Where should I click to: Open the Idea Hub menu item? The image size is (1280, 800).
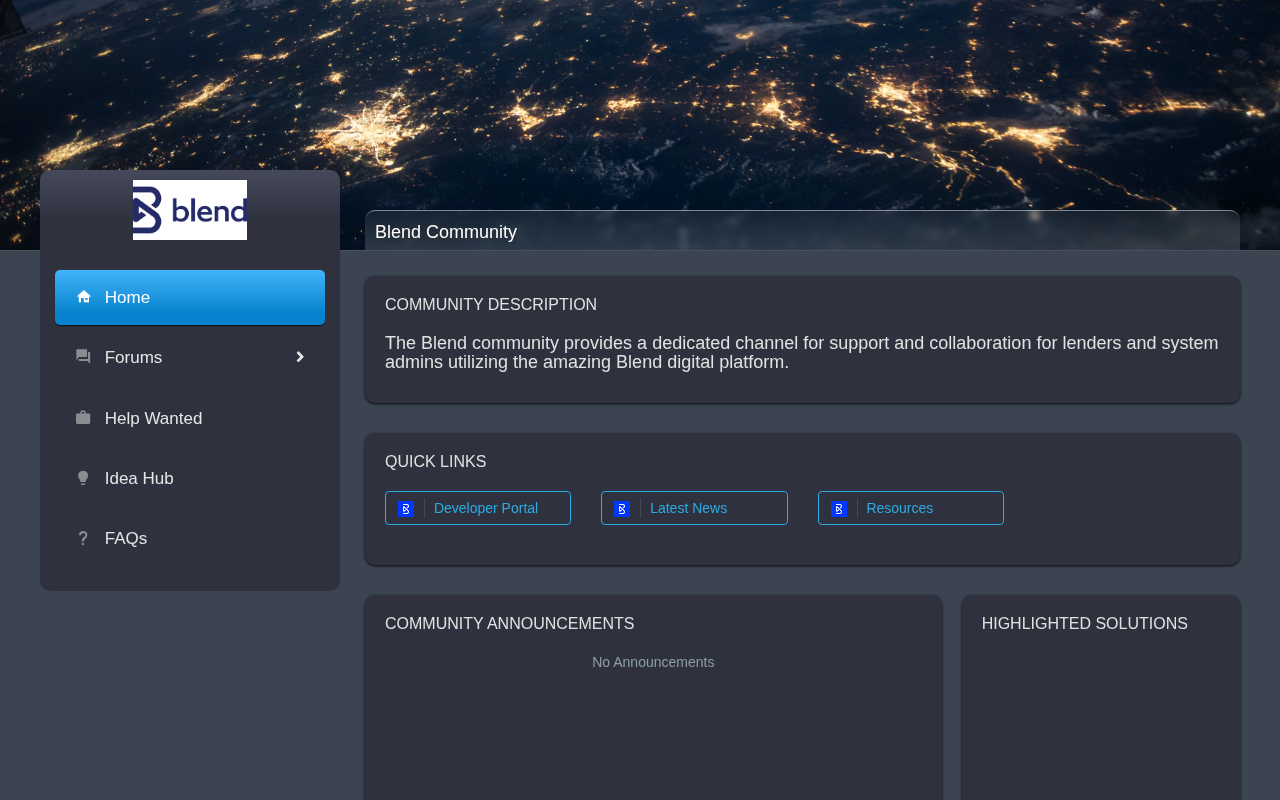(x=139, y=478)
